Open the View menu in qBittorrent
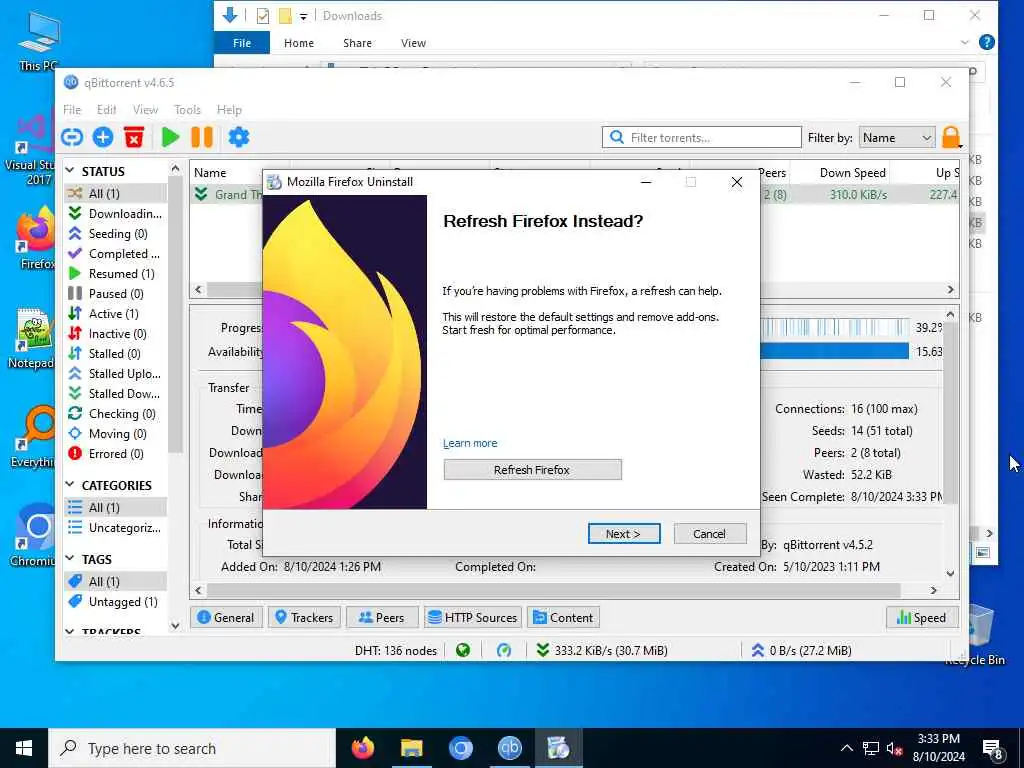1024x768 pixels. pyautogui.click(x=145, y=110)
